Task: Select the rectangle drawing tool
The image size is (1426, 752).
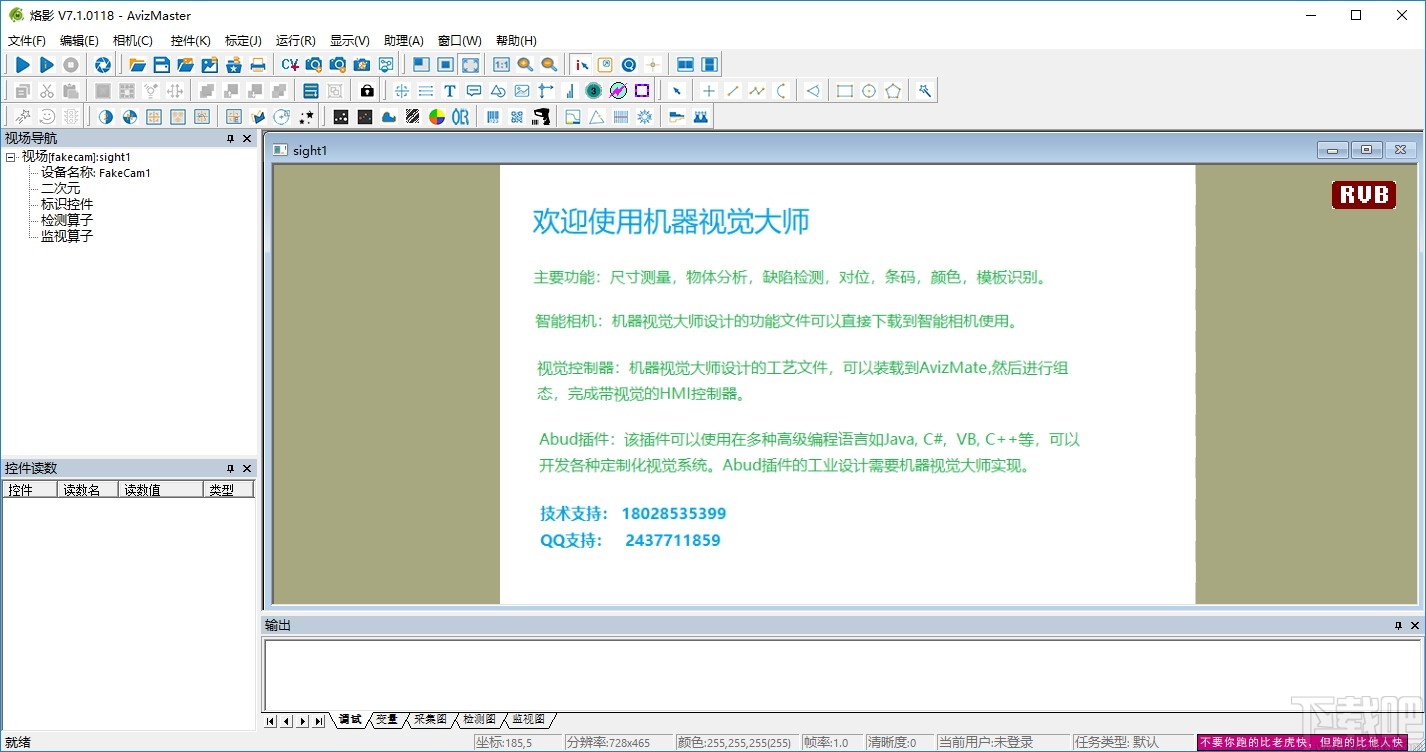Action: coord(845,90)
